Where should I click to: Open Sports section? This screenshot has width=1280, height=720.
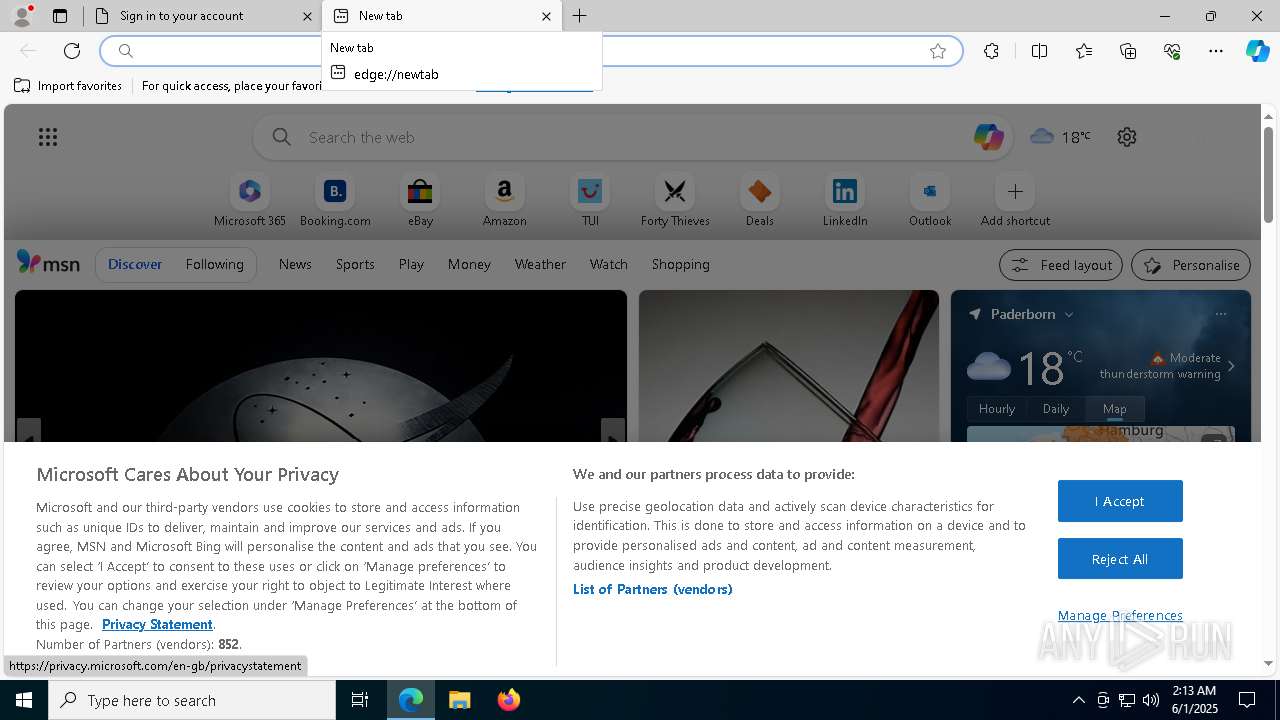[355, 264]
